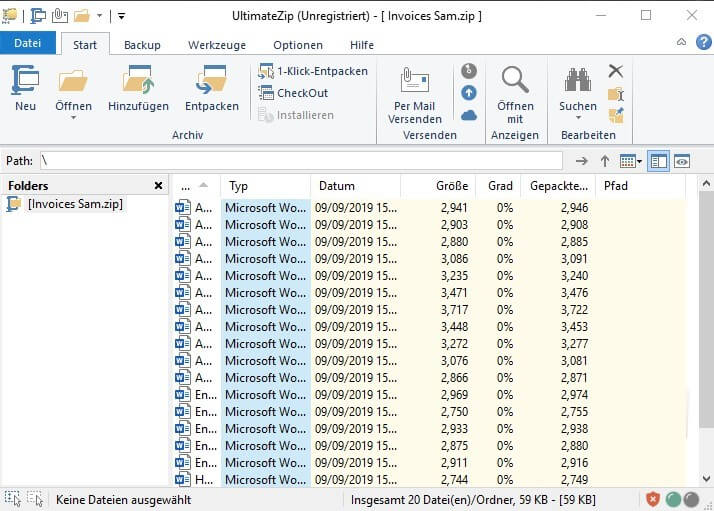Screen dimensions: 714x511
Task: Sort by the Grad column
Action: coord(498,186)
